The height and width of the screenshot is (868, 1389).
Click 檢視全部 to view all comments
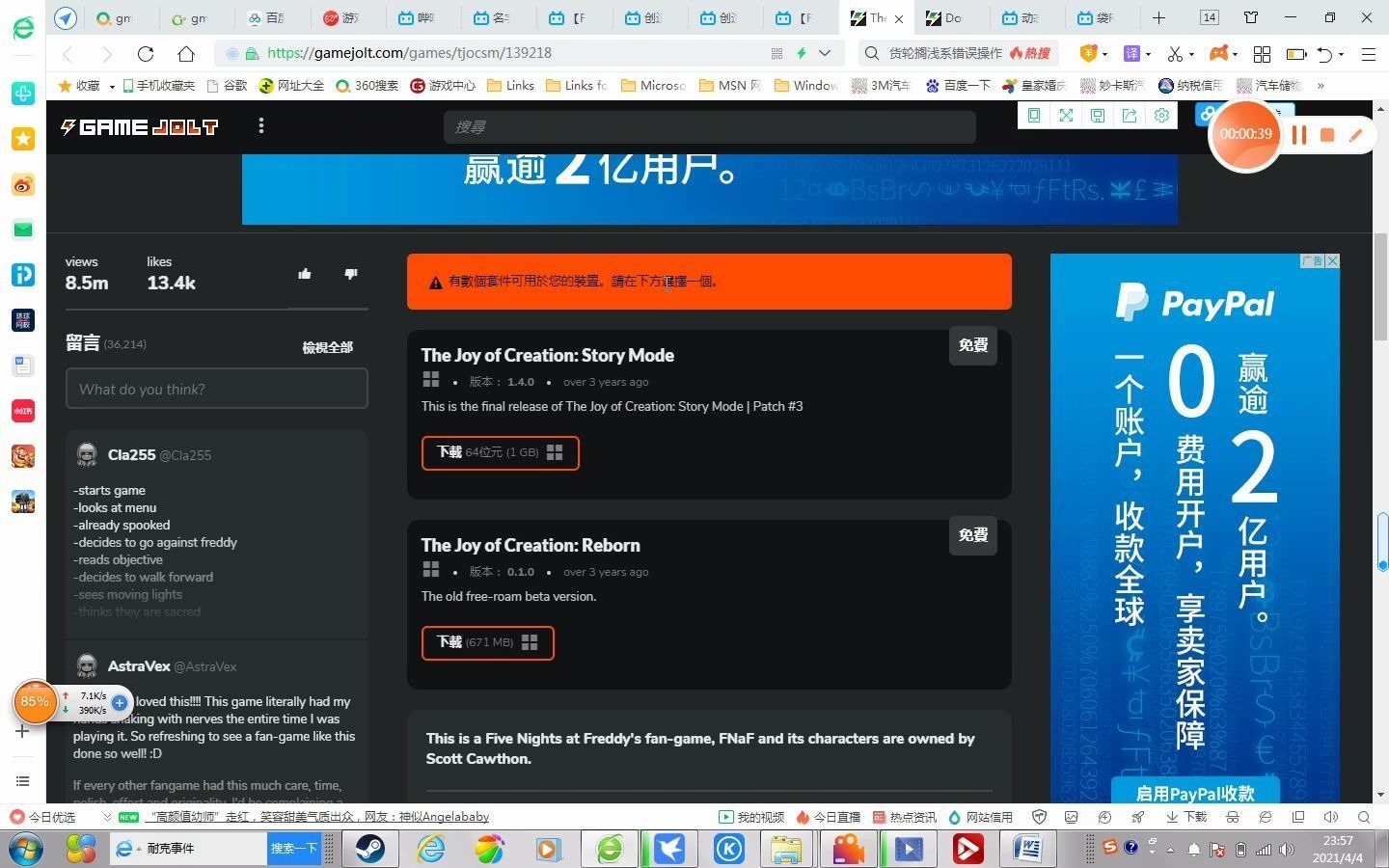[x=328, y=347]
